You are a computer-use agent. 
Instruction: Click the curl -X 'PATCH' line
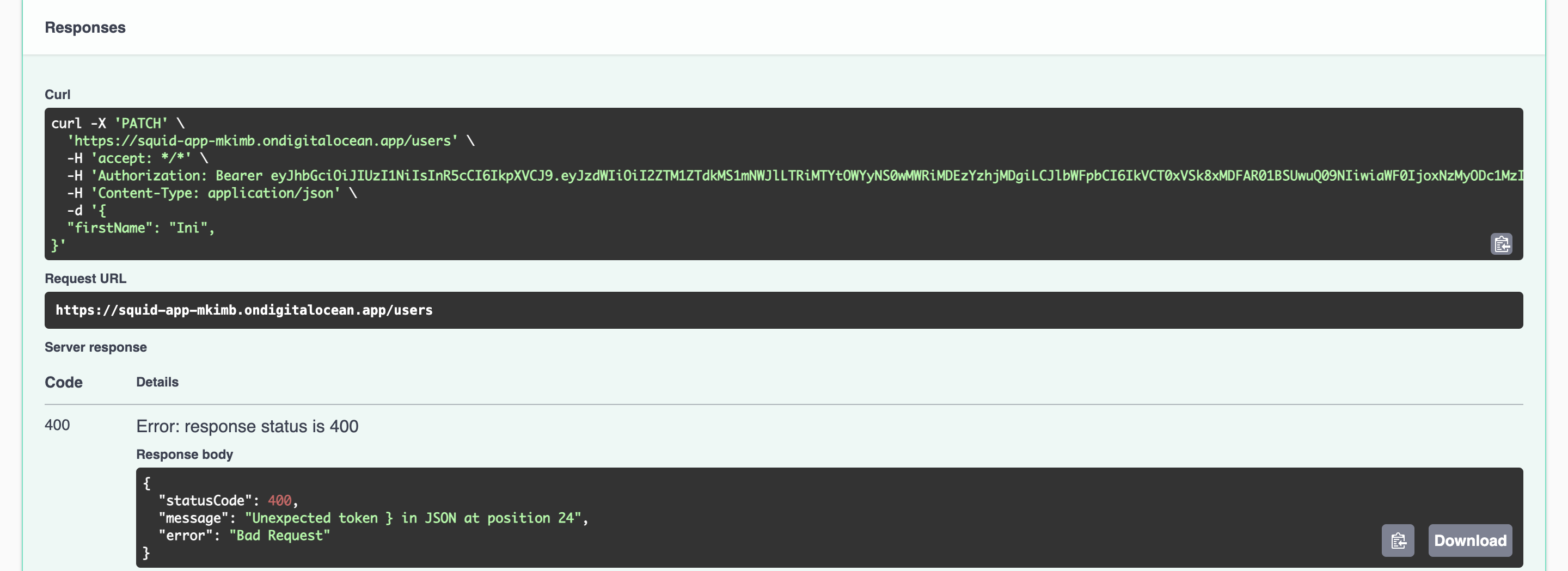pyautogui.click(x=118, y=124)
